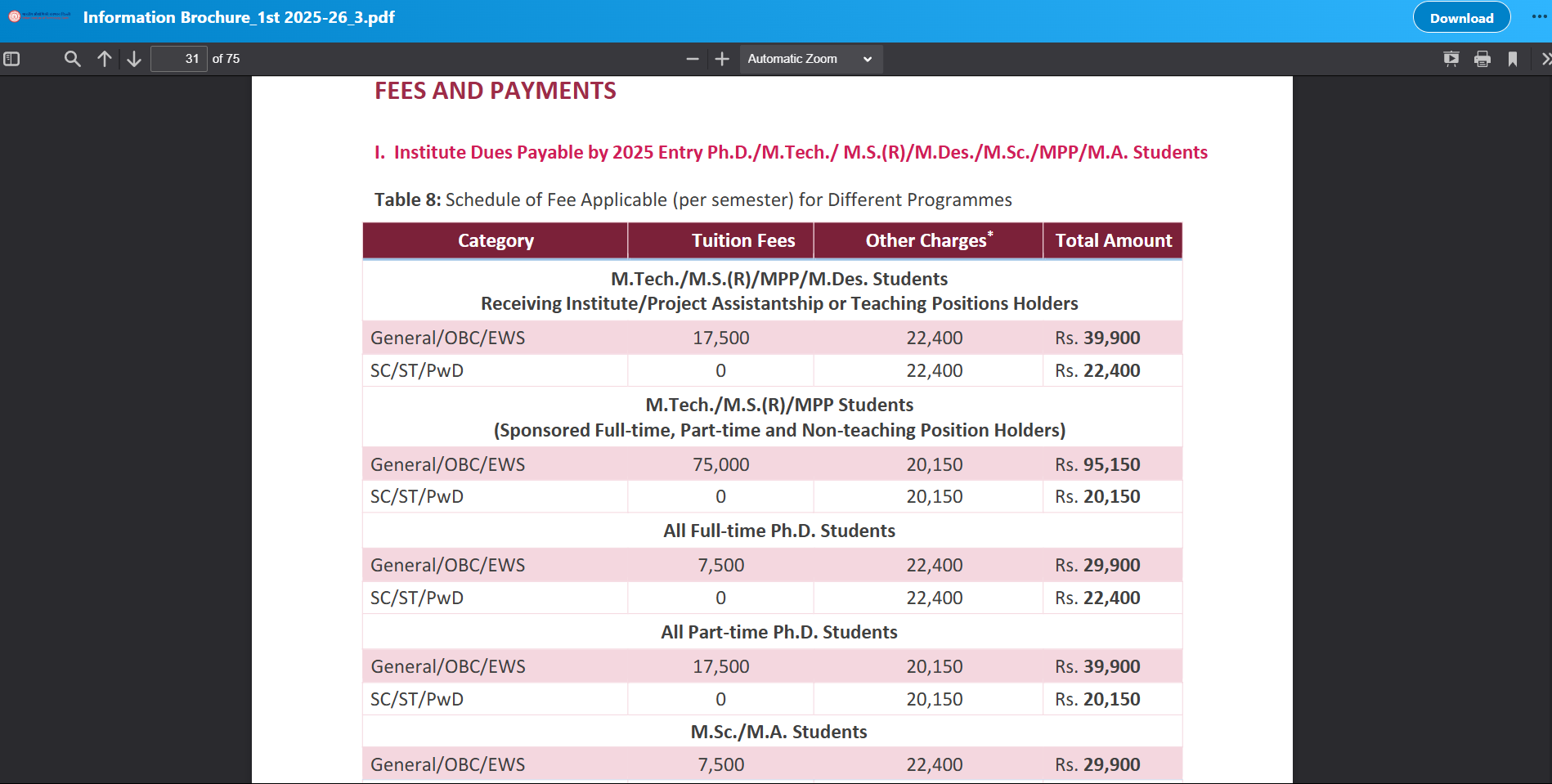Go to the next page
Screen dimensions: 1552x784
pyautogui.click(x=134, y=59)
